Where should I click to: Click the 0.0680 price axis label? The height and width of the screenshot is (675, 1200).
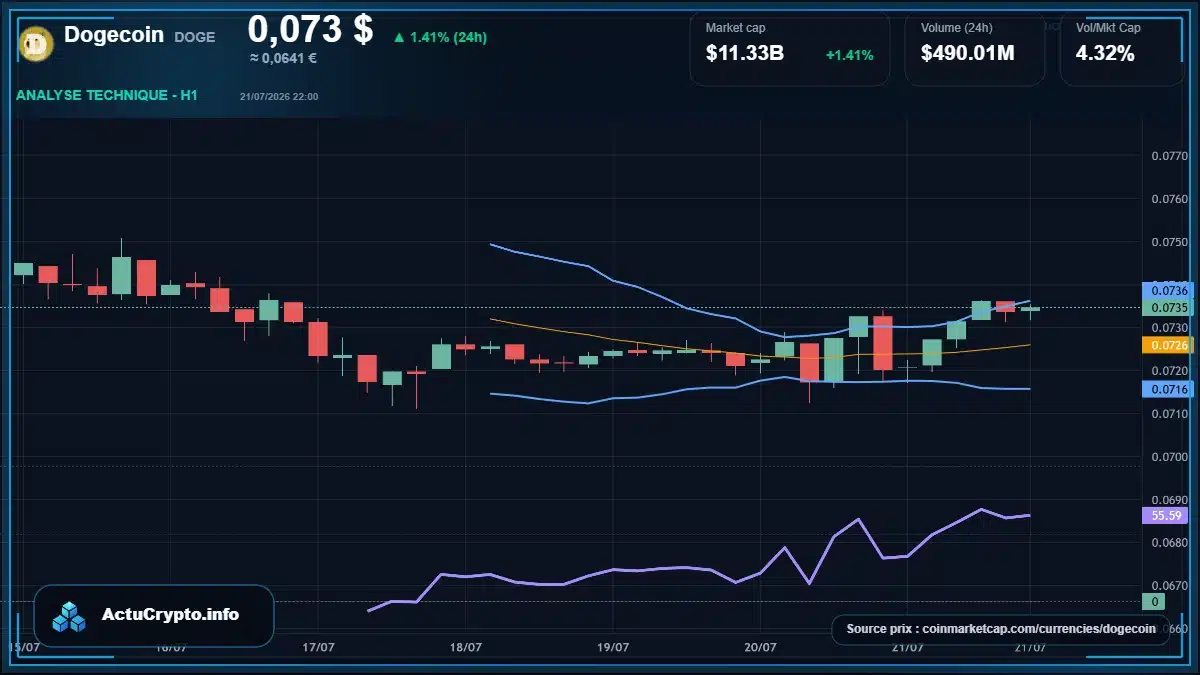coord(1169,543)
